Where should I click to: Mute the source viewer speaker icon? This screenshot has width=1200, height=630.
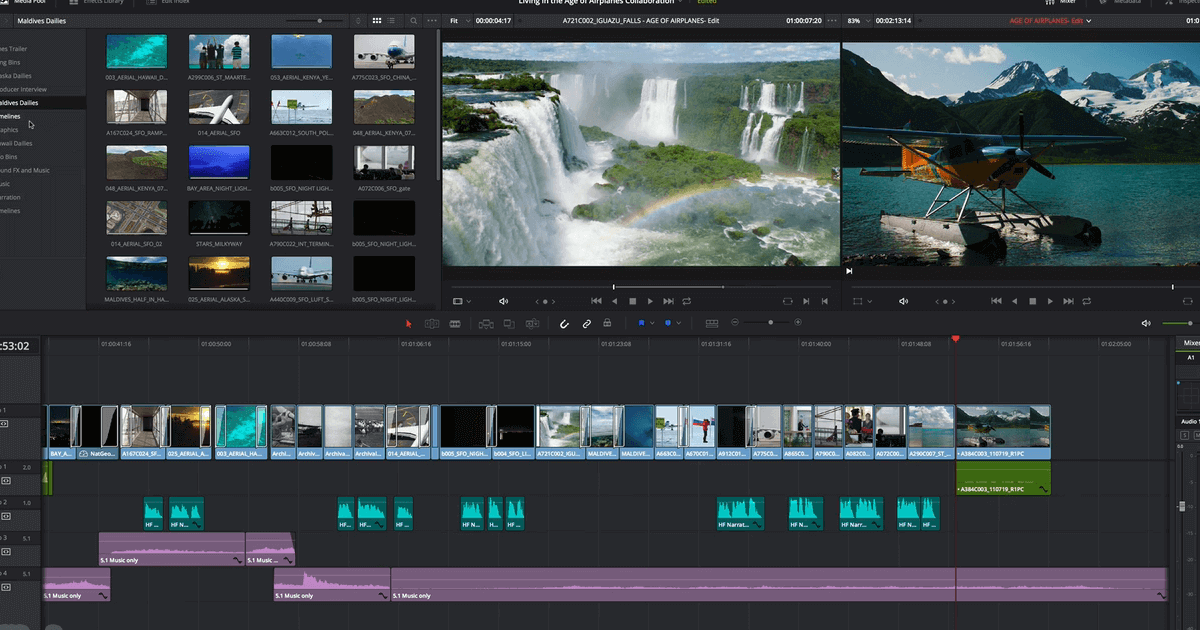pos(503,301)
